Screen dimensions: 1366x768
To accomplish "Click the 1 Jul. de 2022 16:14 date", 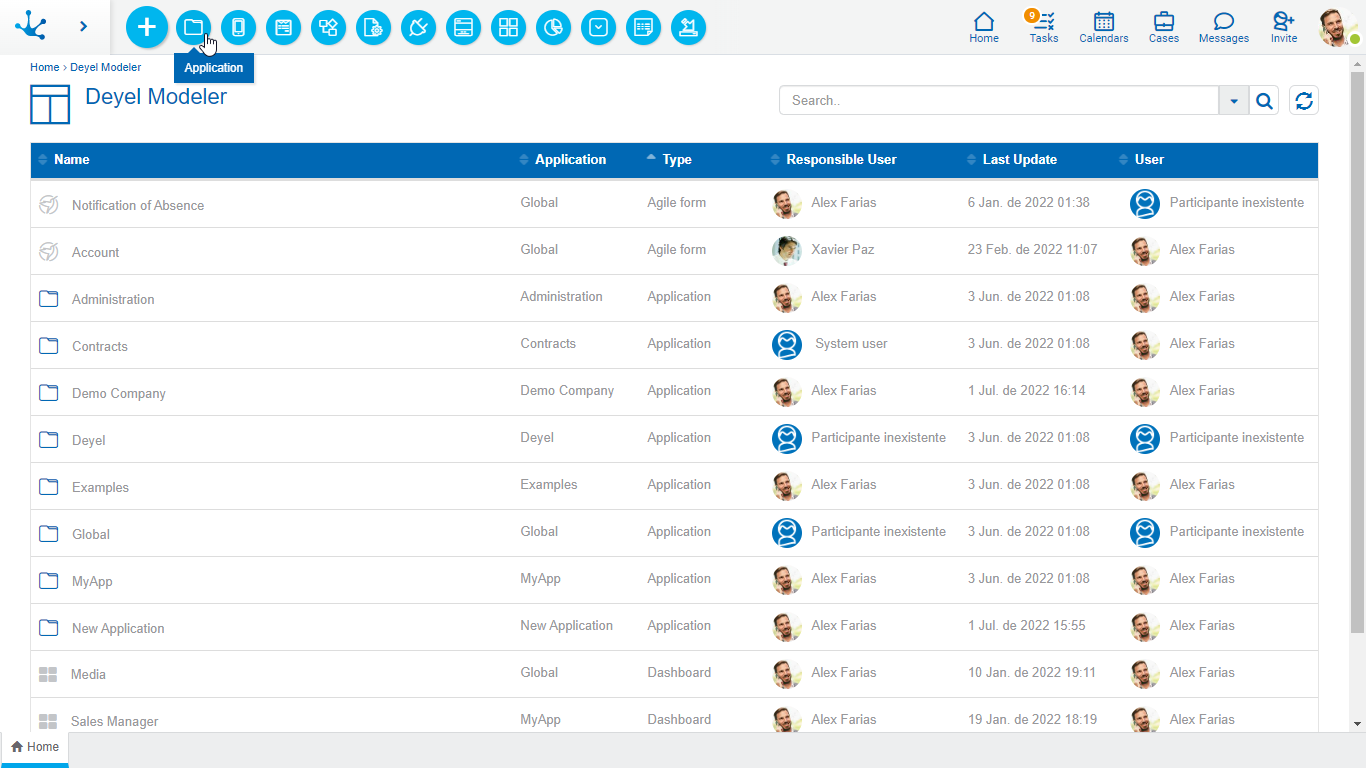I will click(x=1026, y=390).
